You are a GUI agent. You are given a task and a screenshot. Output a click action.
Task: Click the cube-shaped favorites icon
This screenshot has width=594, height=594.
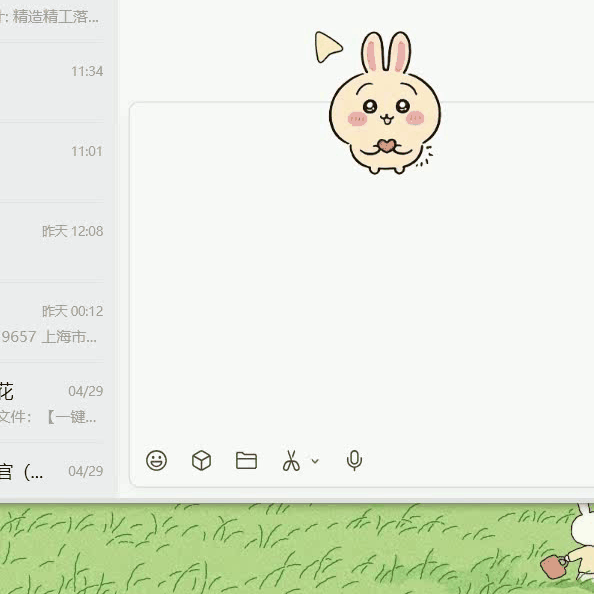click(201, 461)
